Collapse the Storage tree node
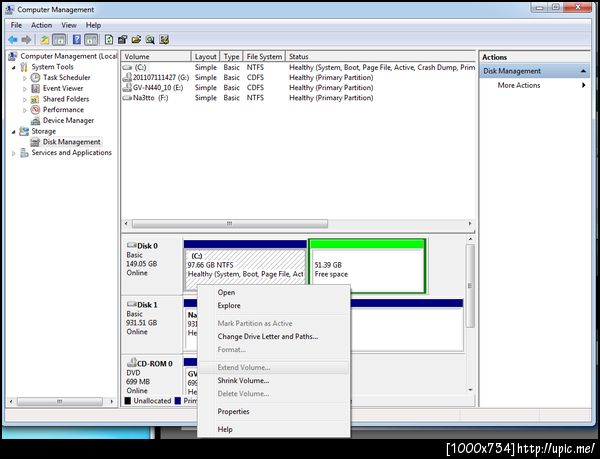The image size is (600, 459). (x=14, y=132)
